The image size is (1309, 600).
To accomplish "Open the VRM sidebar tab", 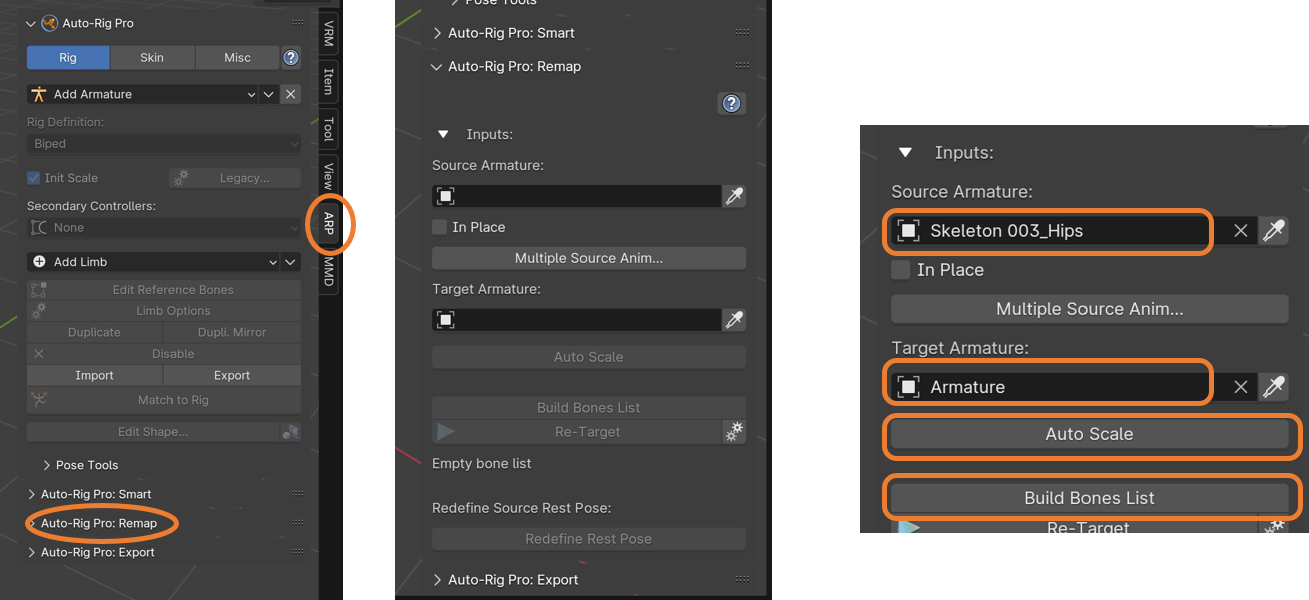I will click(328, 35).
